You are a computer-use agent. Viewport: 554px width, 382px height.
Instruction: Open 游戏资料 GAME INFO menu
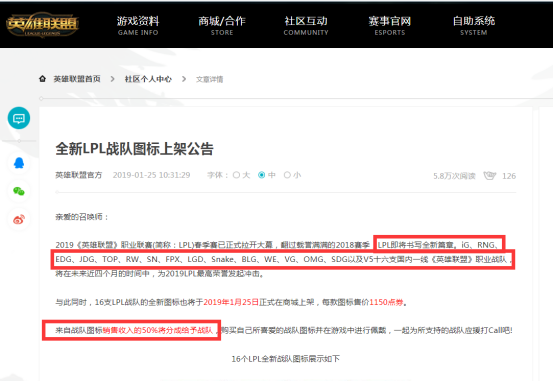point(138,25)
